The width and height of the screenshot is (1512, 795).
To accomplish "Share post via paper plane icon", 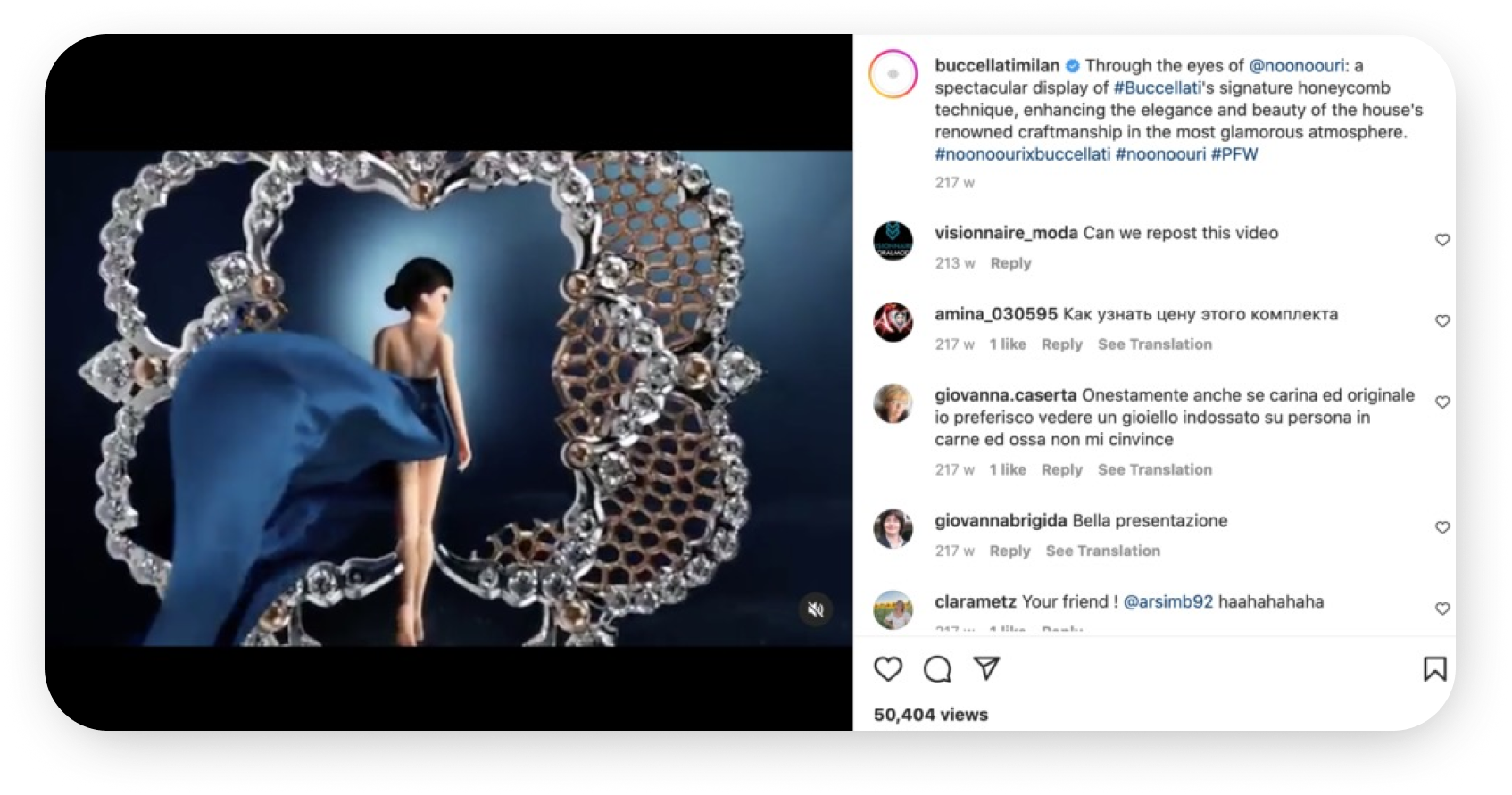I will [x=986, y=668].
